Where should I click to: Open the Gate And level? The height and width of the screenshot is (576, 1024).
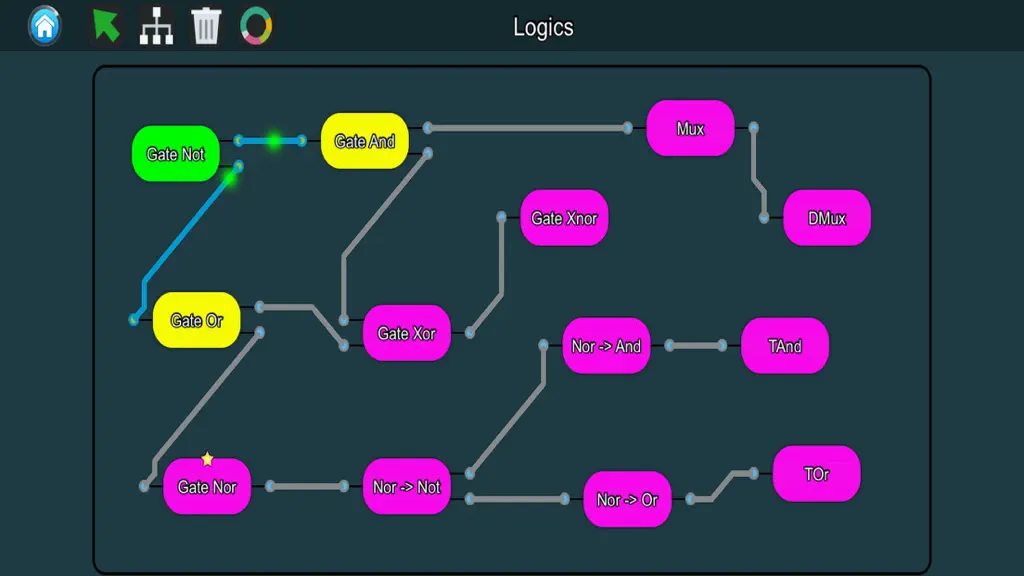(364, 140)
